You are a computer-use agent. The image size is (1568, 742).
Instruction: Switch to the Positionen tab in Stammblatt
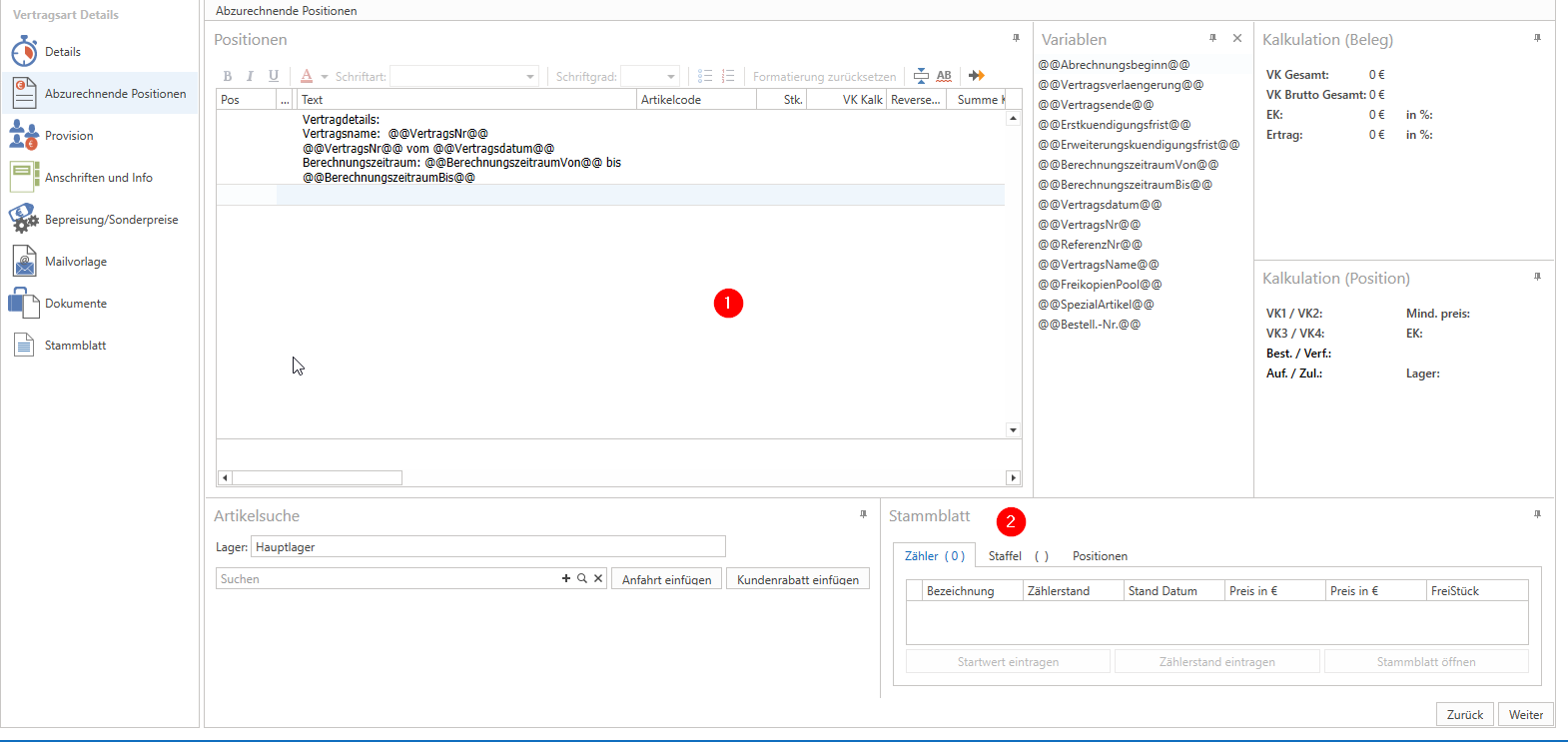[1100, 556]
